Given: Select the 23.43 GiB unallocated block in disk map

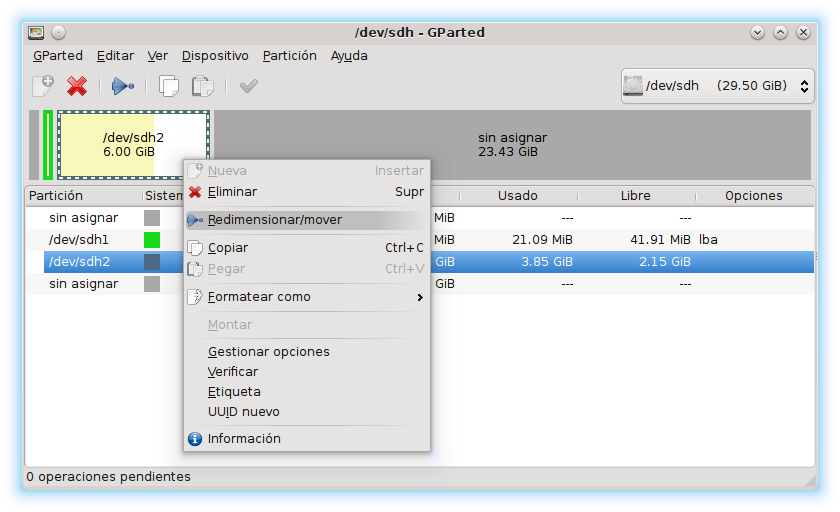Looking at the screenshot, I should coord(512,145).
